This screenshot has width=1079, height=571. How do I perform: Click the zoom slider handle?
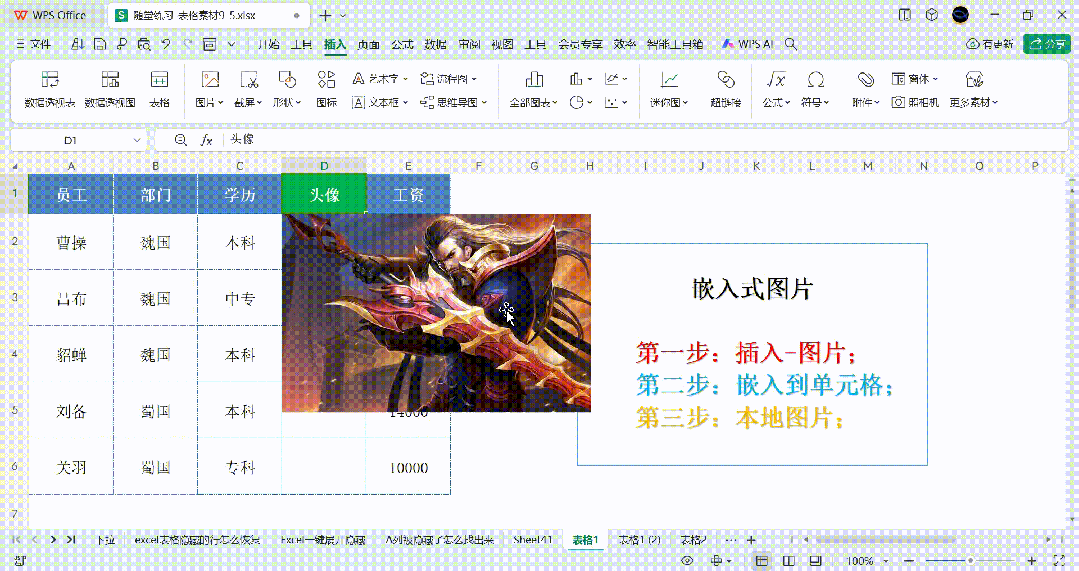[970, 561]
